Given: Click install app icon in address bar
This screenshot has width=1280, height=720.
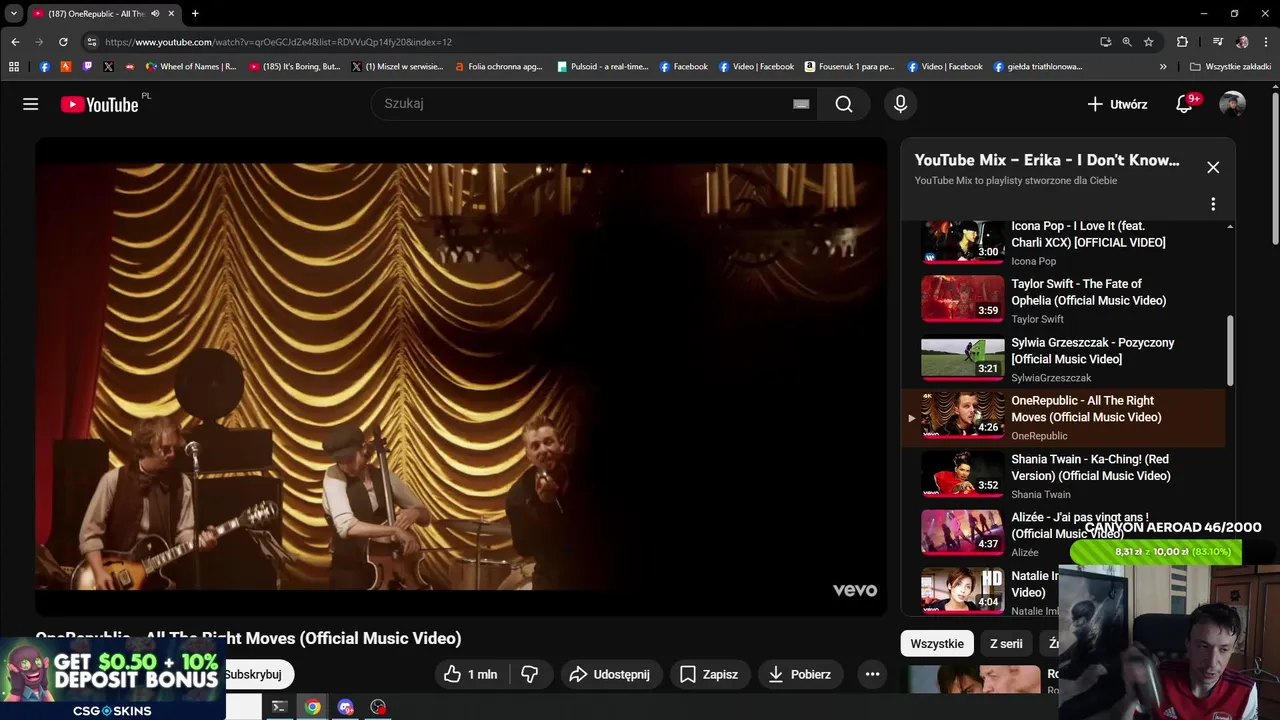Looking at the screenshot, I should coord(1105,42).
